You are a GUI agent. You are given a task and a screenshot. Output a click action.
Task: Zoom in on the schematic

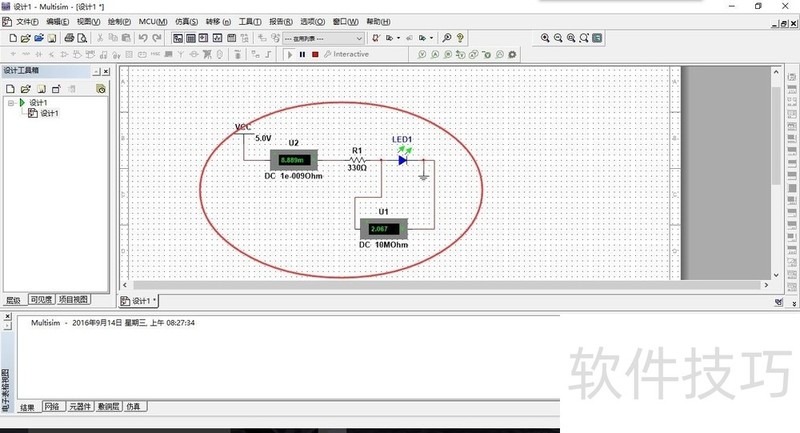coord(545,38)
